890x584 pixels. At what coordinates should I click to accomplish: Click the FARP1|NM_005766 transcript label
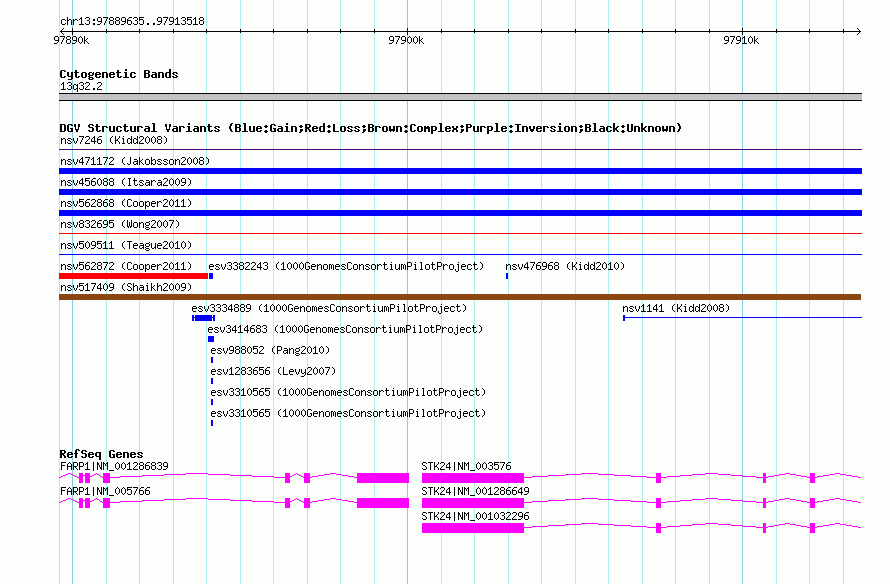(x=105, y=491)
